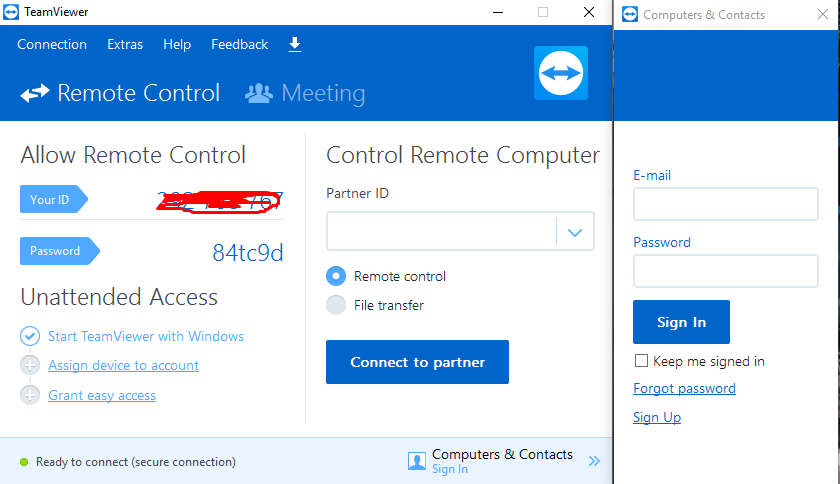This screenshot has width=840, height=484.
Task: Open the Help menu
Action: pyautogui.click(x=177, y=44)
